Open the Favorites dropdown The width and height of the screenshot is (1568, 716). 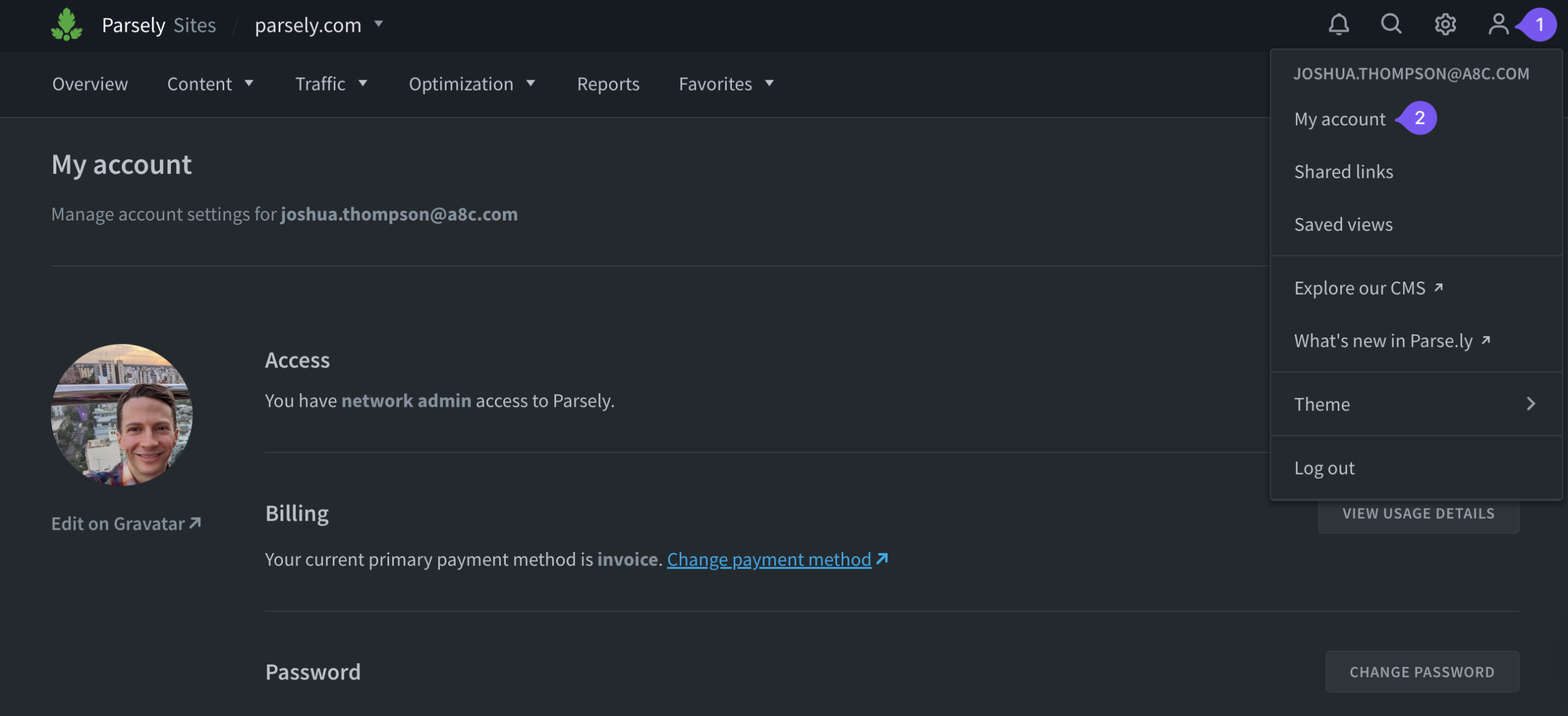(769, 83)
